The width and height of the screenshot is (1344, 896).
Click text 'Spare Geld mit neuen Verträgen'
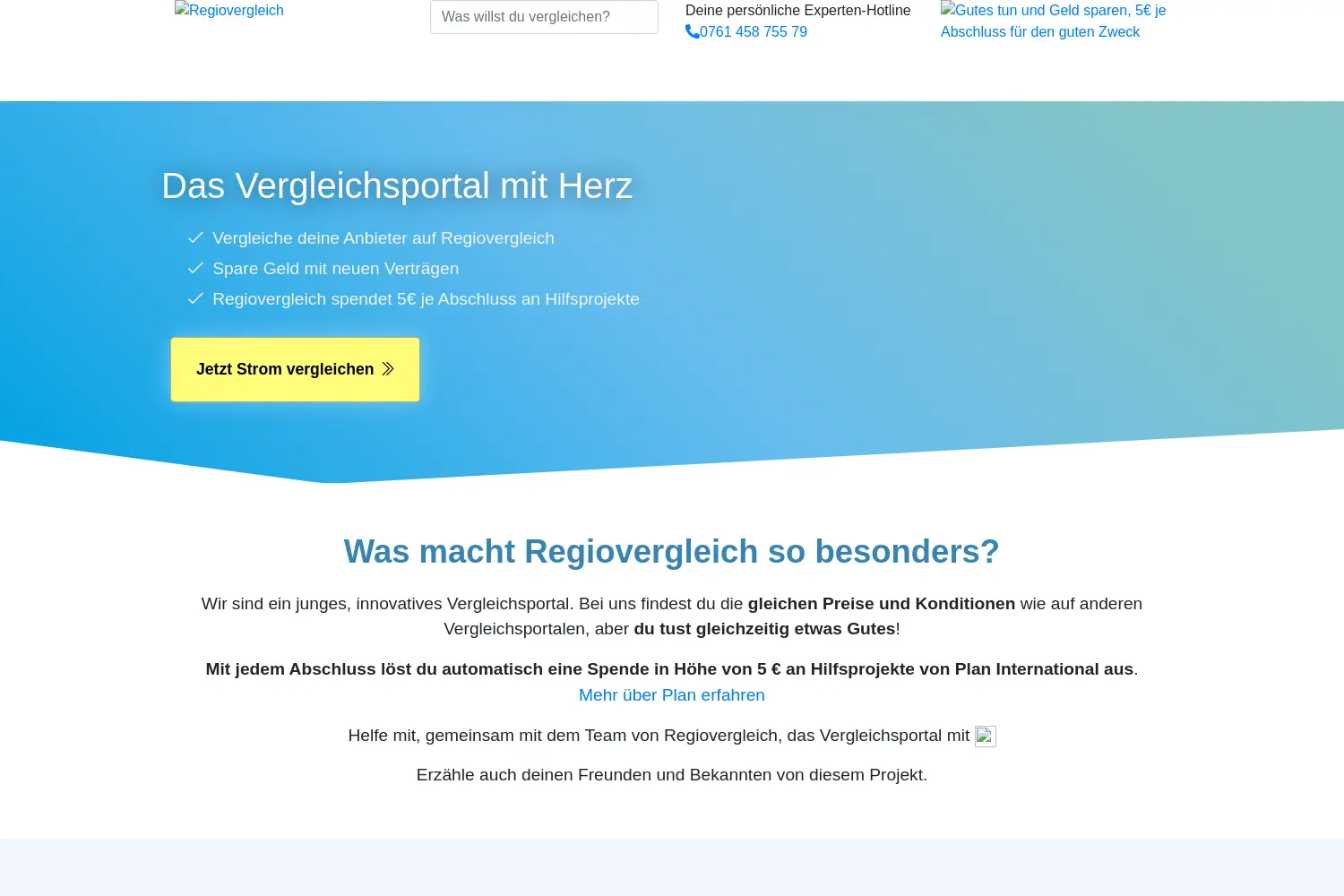336,269
